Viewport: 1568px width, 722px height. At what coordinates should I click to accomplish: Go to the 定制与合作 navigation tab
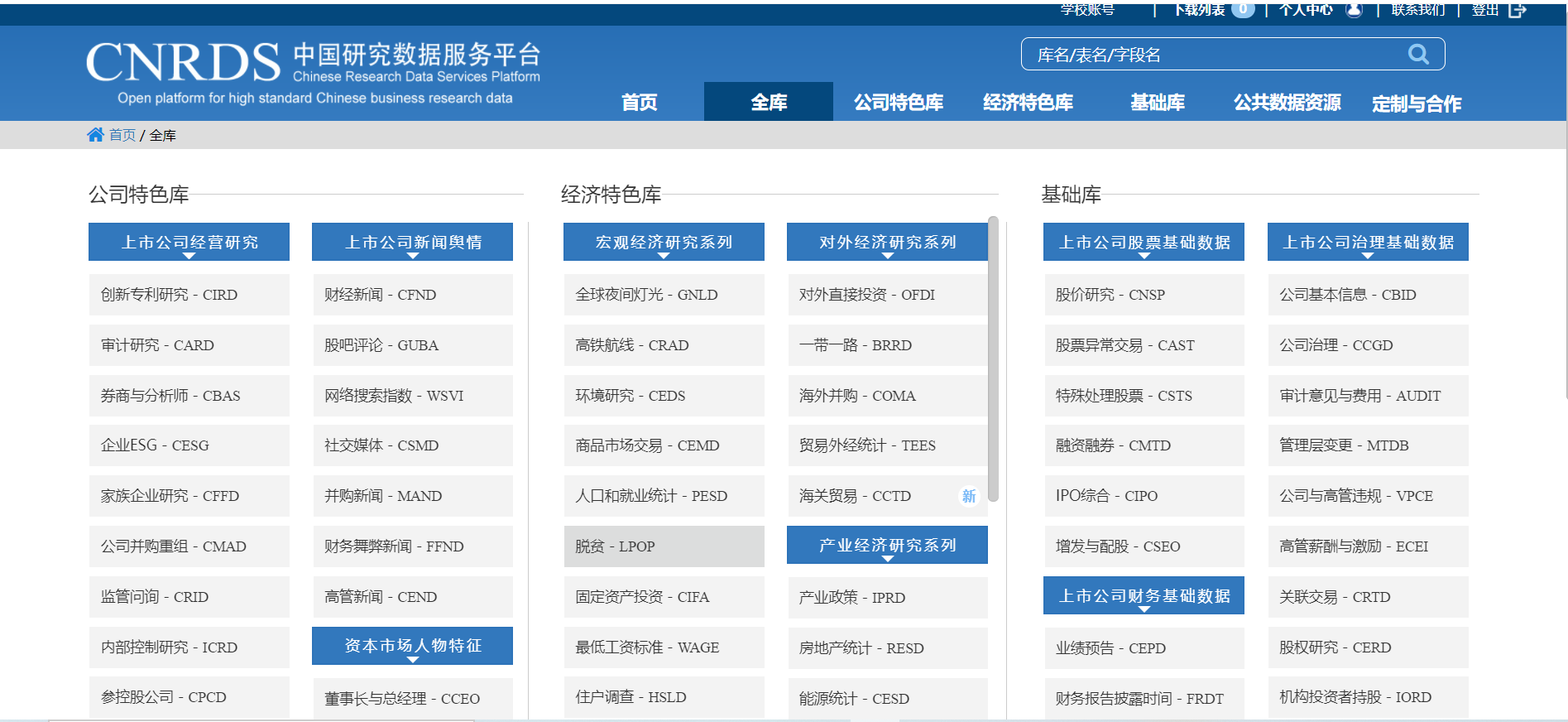pyautogui.click(x=1417, y=103)
